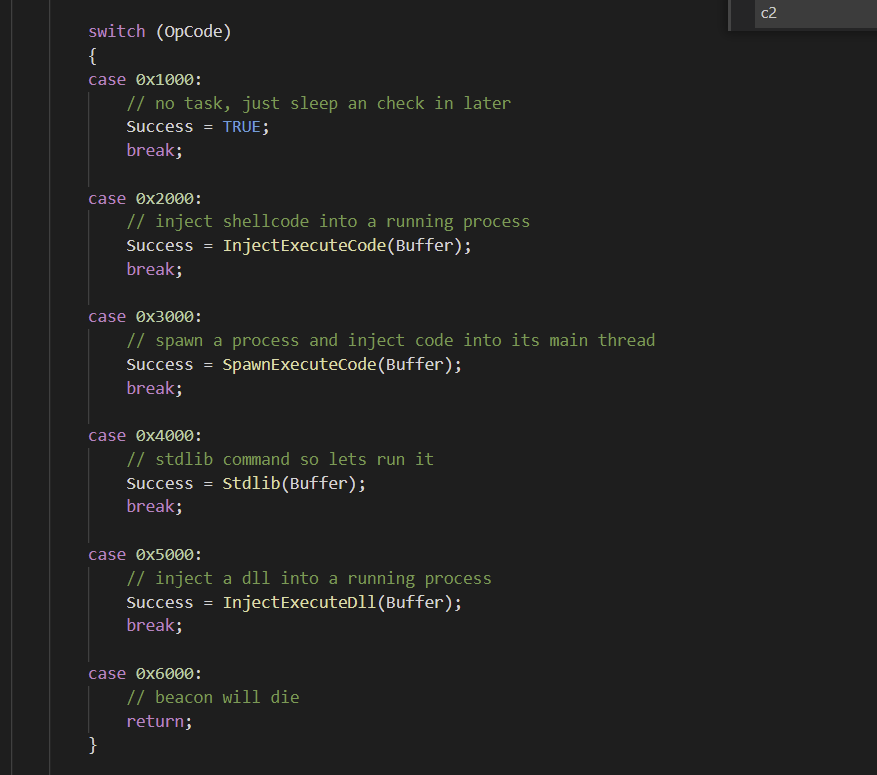Viewport: 877px width, 775px height.
Task: Click comment "stdlib command so lets run it"
Action: tap(280, 460)
